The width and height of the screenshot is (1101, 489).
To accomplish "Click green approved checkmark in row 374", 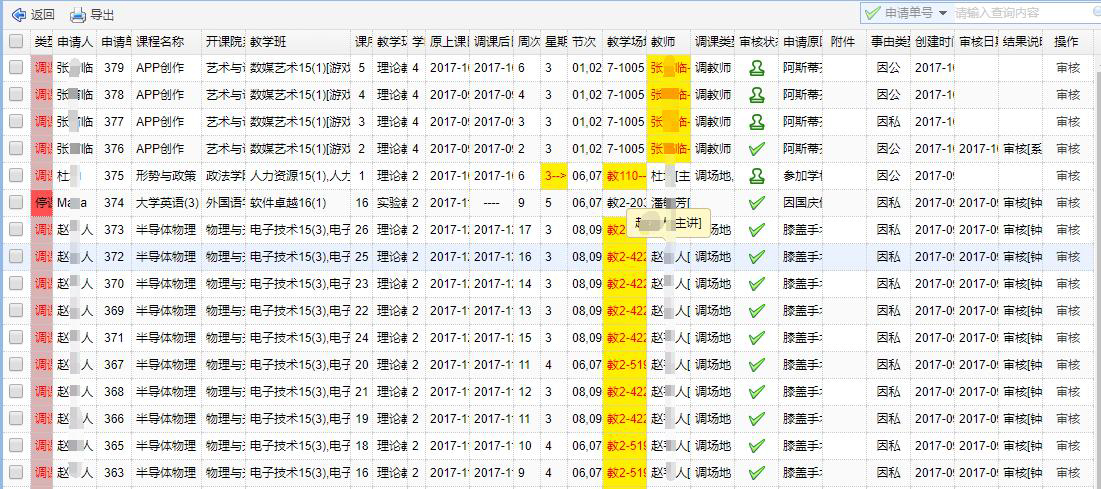I will 757,202.
